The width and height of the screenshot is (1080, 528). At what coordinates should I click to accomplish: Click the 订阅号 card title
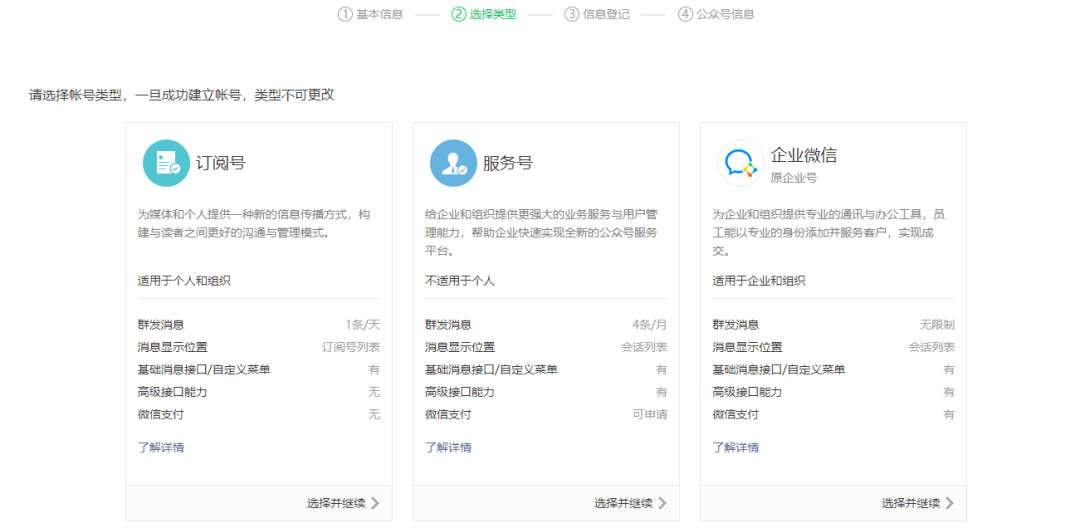point(220,163)
